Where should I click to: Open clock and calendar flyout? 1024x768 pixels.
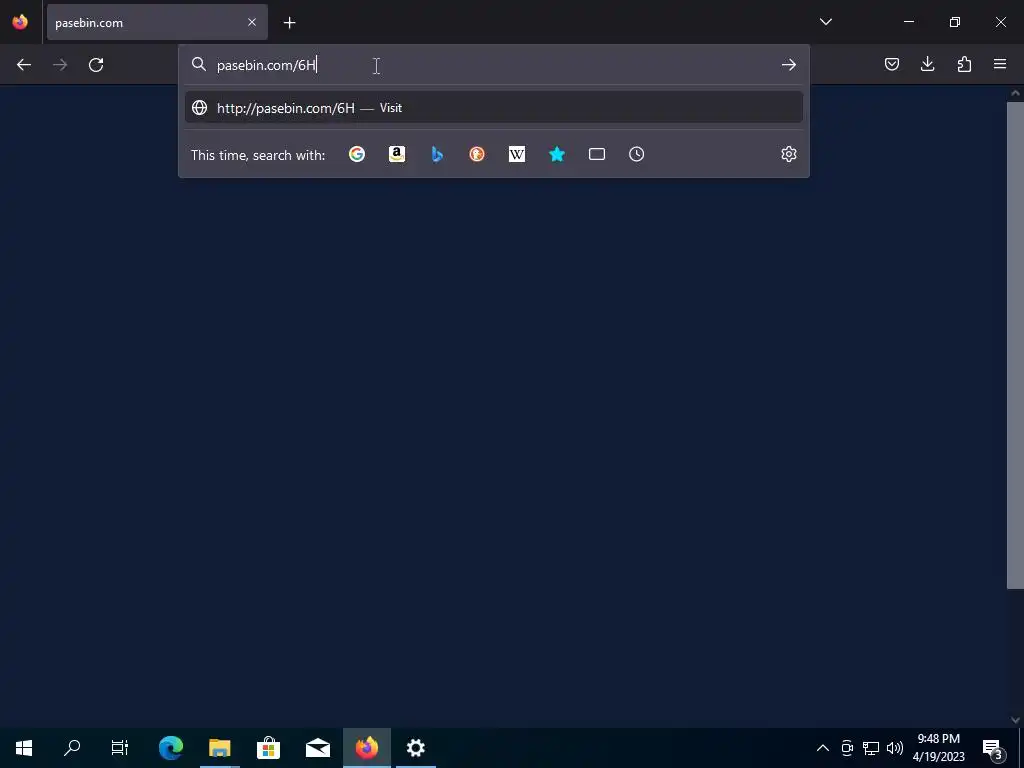[x=939, y=748]
